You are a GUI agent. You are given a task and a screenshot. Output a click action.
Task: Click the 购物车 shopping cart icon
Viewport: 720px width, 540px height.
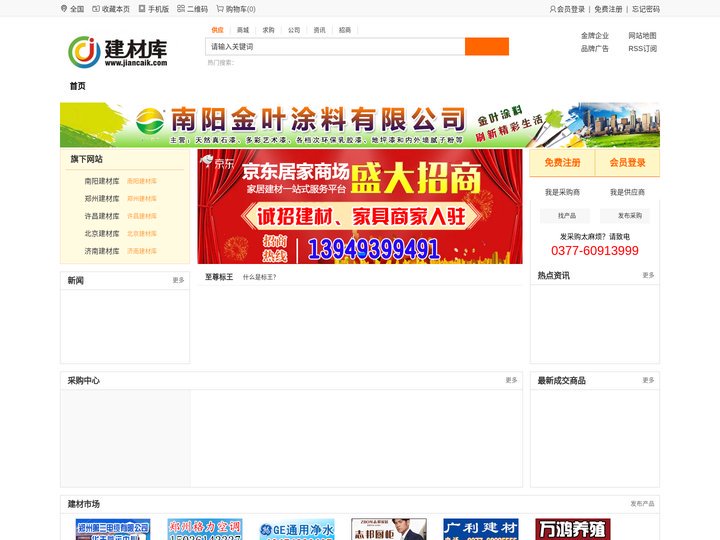[x=220, y=9]
